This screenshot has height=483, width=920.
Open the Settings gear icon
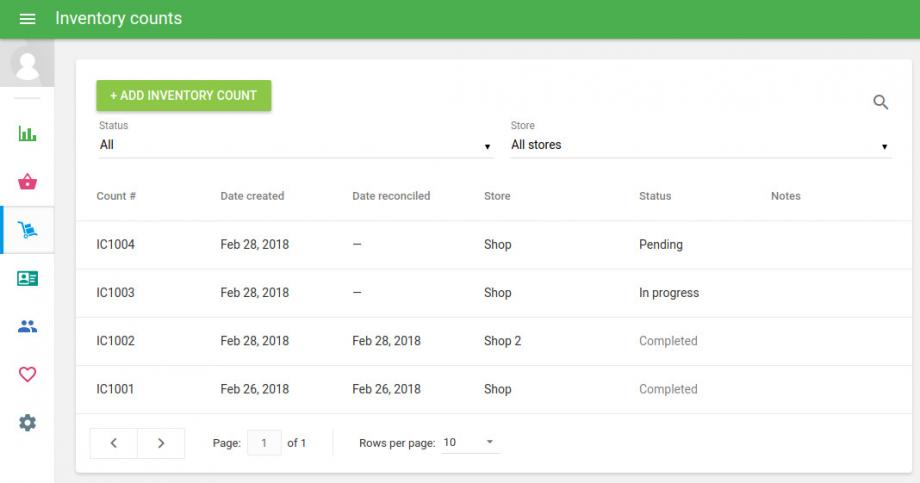tap(27, 422)
